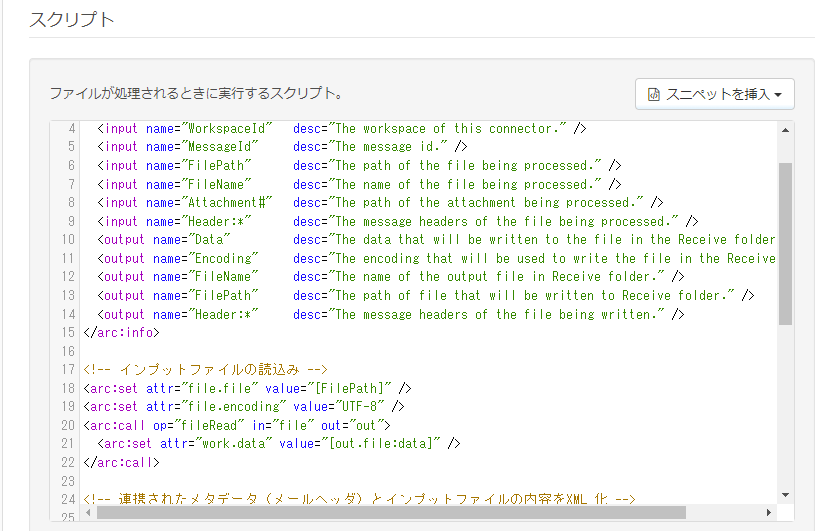The image size is (833, 531).
Task: Click the "UTF-8" value on line 19
Action: [360, 406]
